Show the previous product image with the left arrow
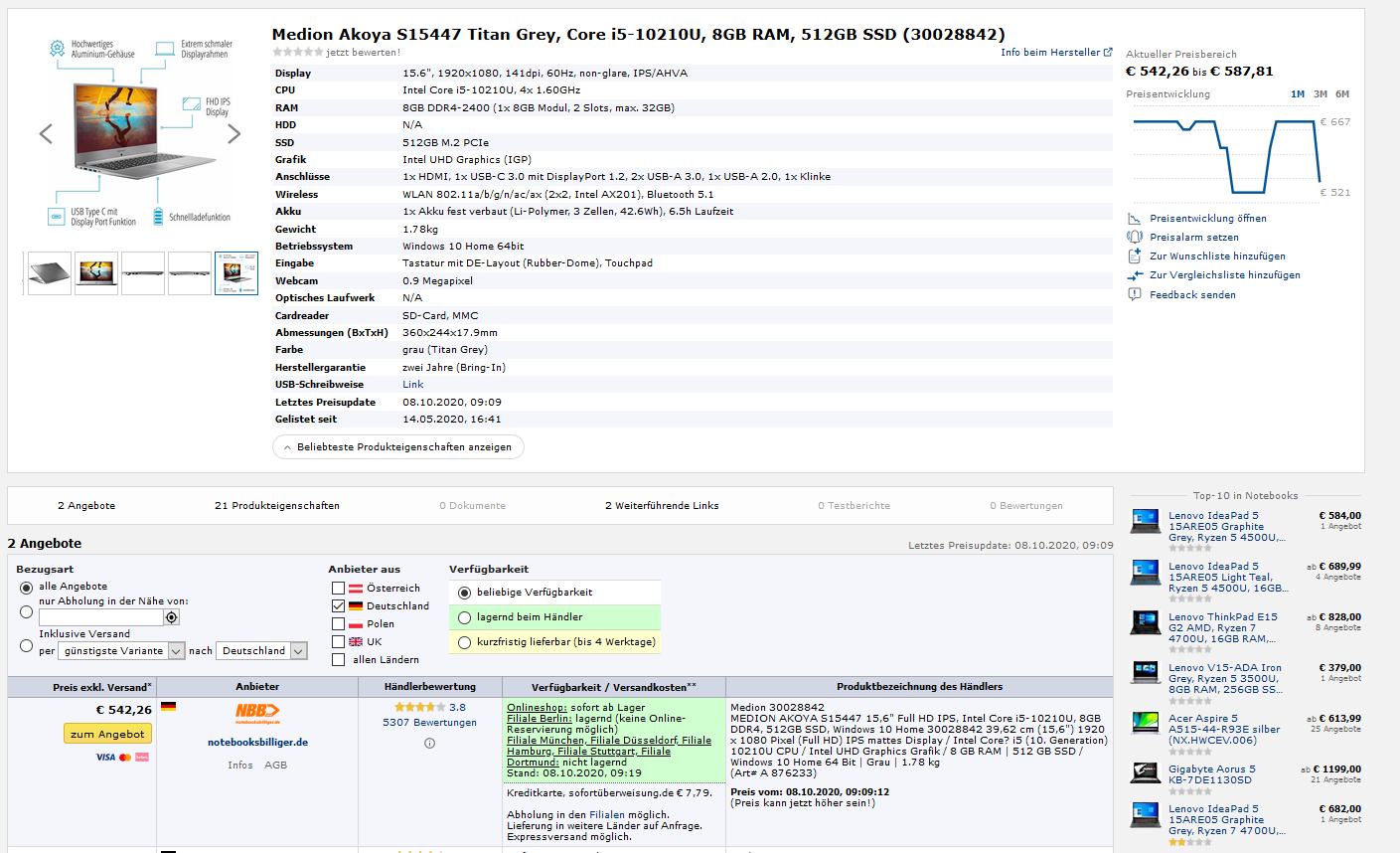Image resolution: width=1400 pixels, height=853 pixels. pos(46,133)
